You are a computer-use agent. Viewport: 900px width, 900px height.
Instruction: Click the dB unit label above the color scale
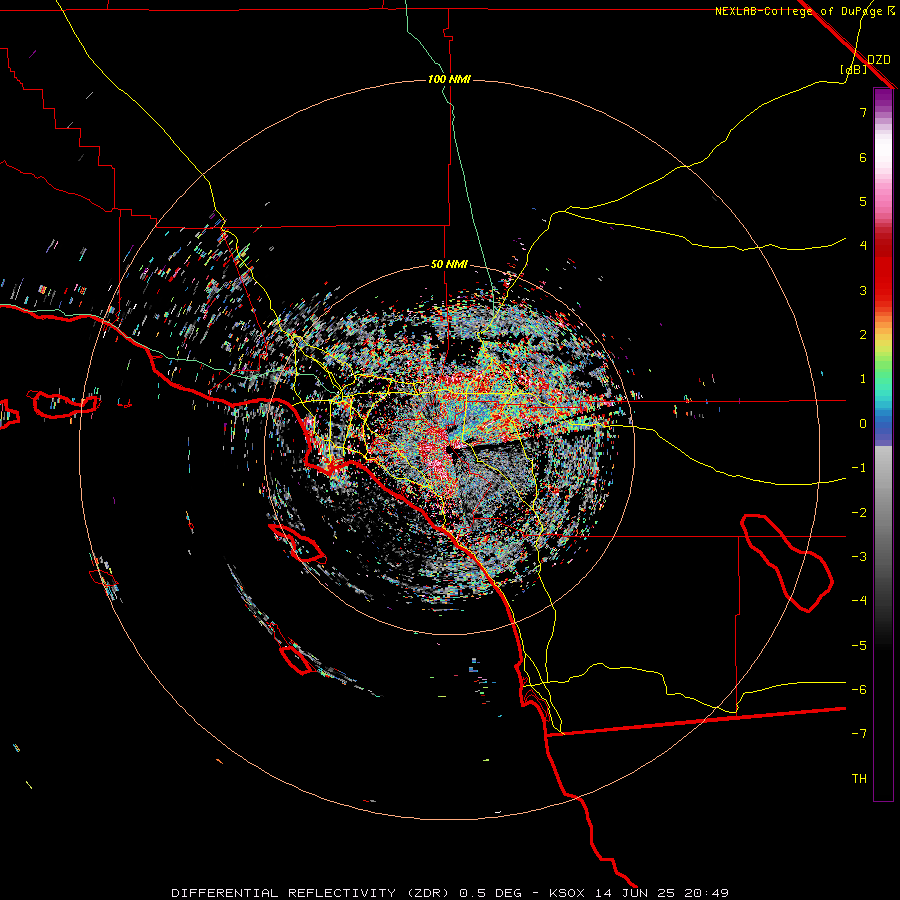click(854, 69)
